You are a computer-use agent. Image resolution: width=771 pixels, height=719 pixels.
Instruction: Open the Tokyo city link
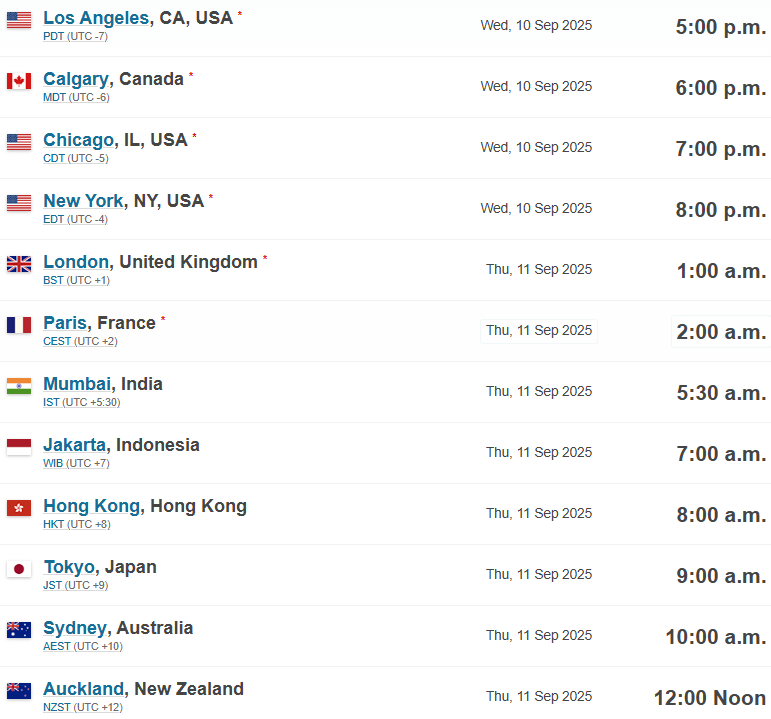tap(69, 567)
